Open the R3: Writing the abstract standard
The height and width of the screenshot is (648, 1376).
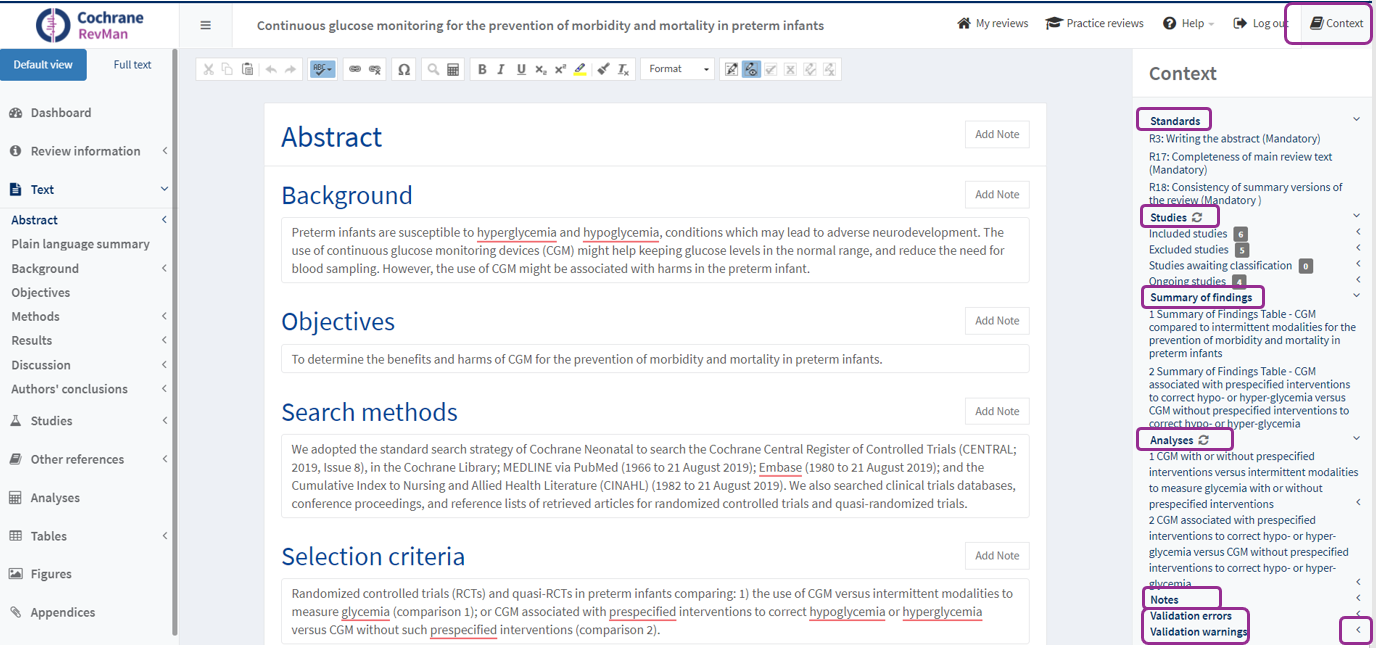click(1234, 139)
